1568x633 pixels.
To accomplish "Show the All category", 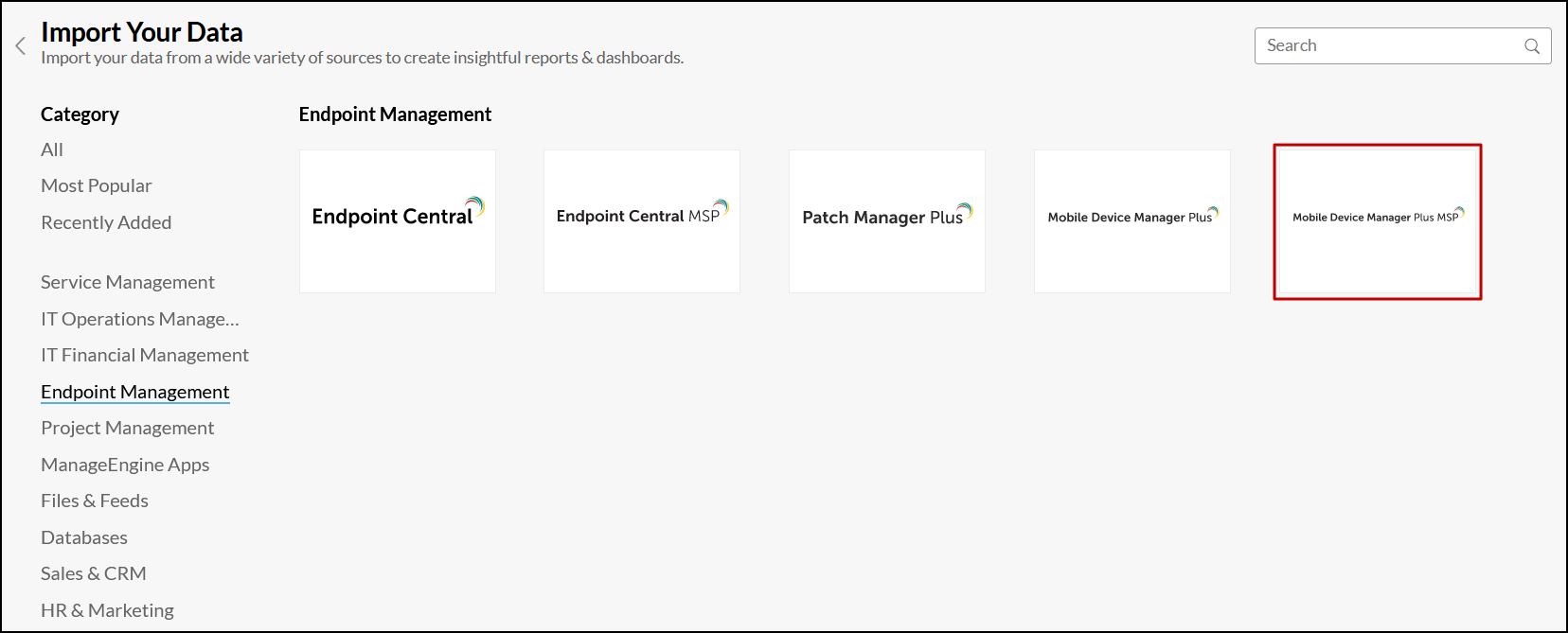I will (x=52, y=149).
